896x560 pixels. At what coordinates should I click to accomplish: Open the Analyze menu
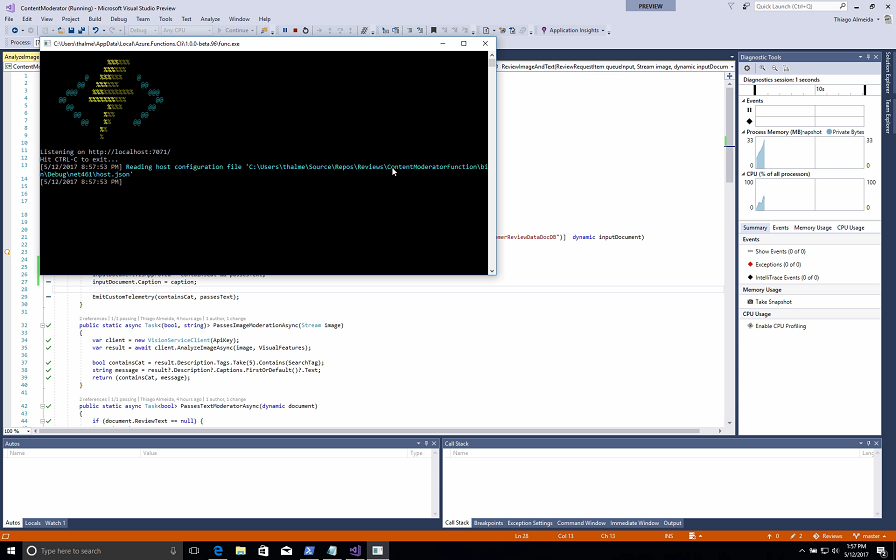210,19
